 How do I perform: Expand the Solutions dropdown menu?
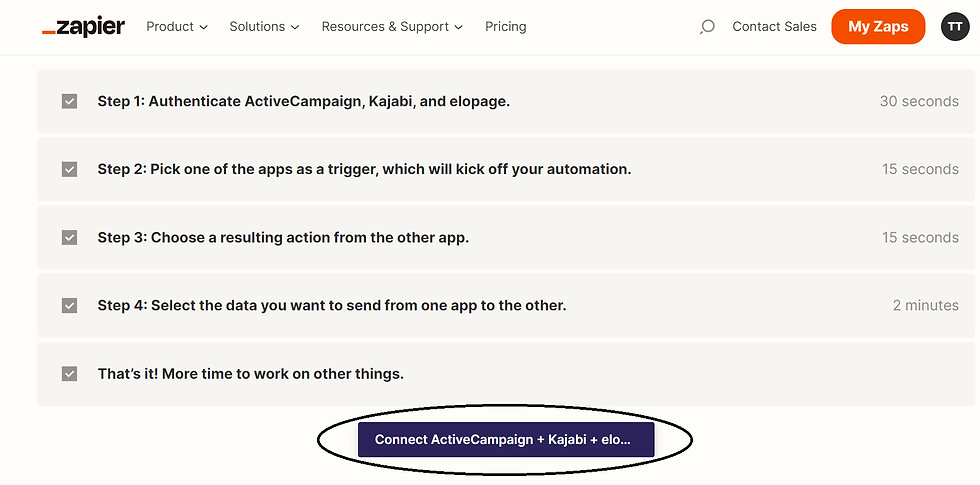264,27
